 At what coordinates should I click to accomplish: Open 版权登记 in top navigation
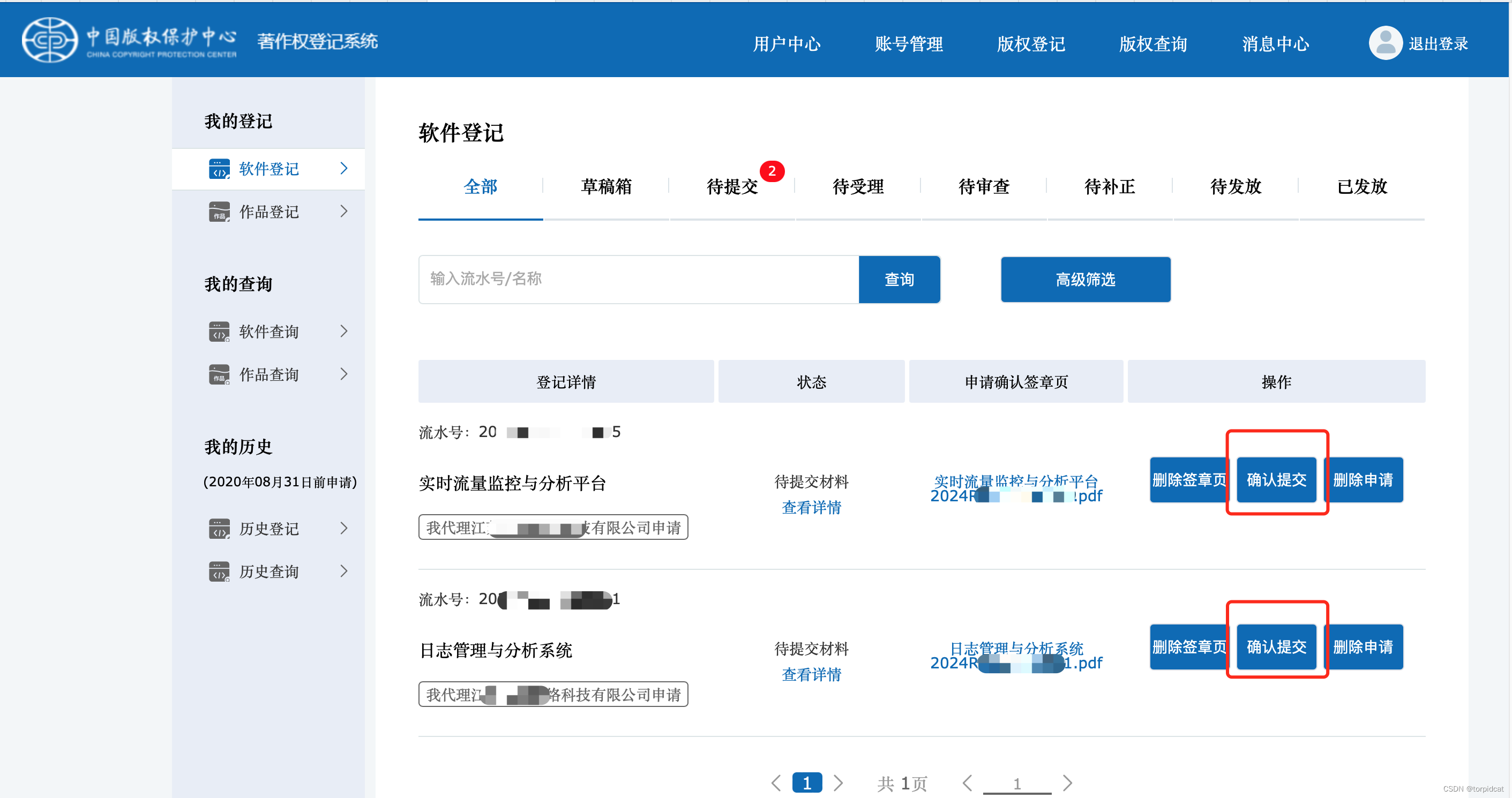[x=1031, y=44]
